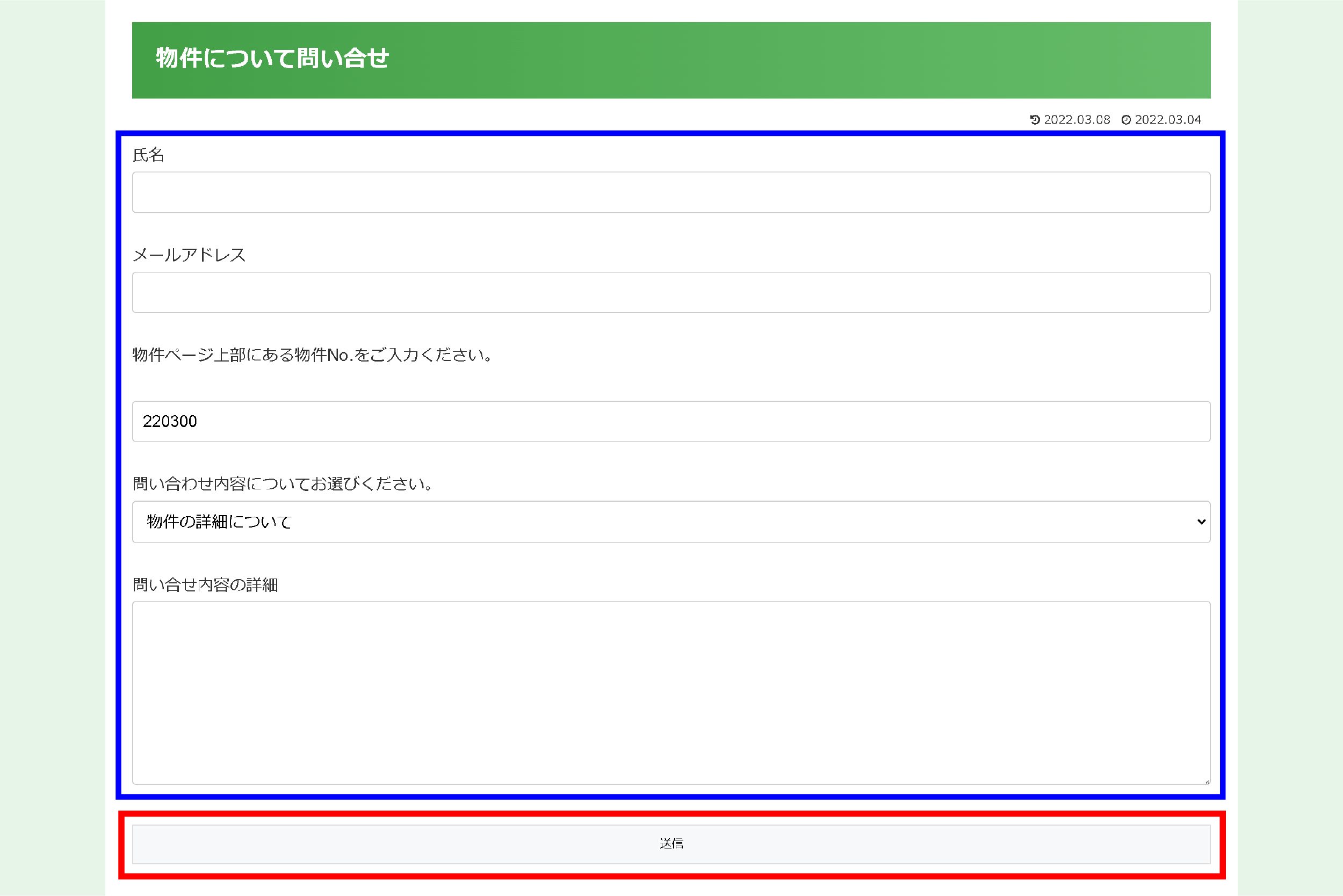This screenshot has width=1343, height=896.
Task: Click the 物件について問い合せ page heading
Action: (x=272, y=59)
